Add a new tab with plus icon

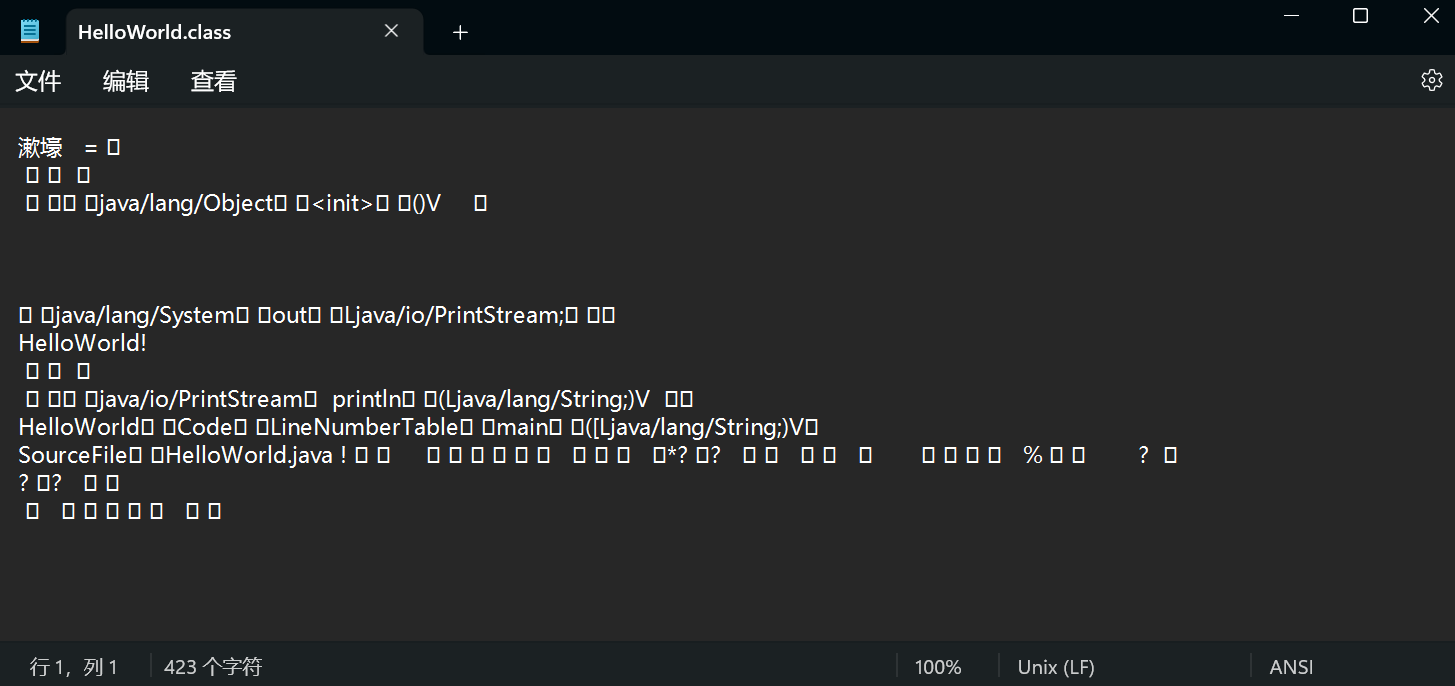tap(460, 32)
